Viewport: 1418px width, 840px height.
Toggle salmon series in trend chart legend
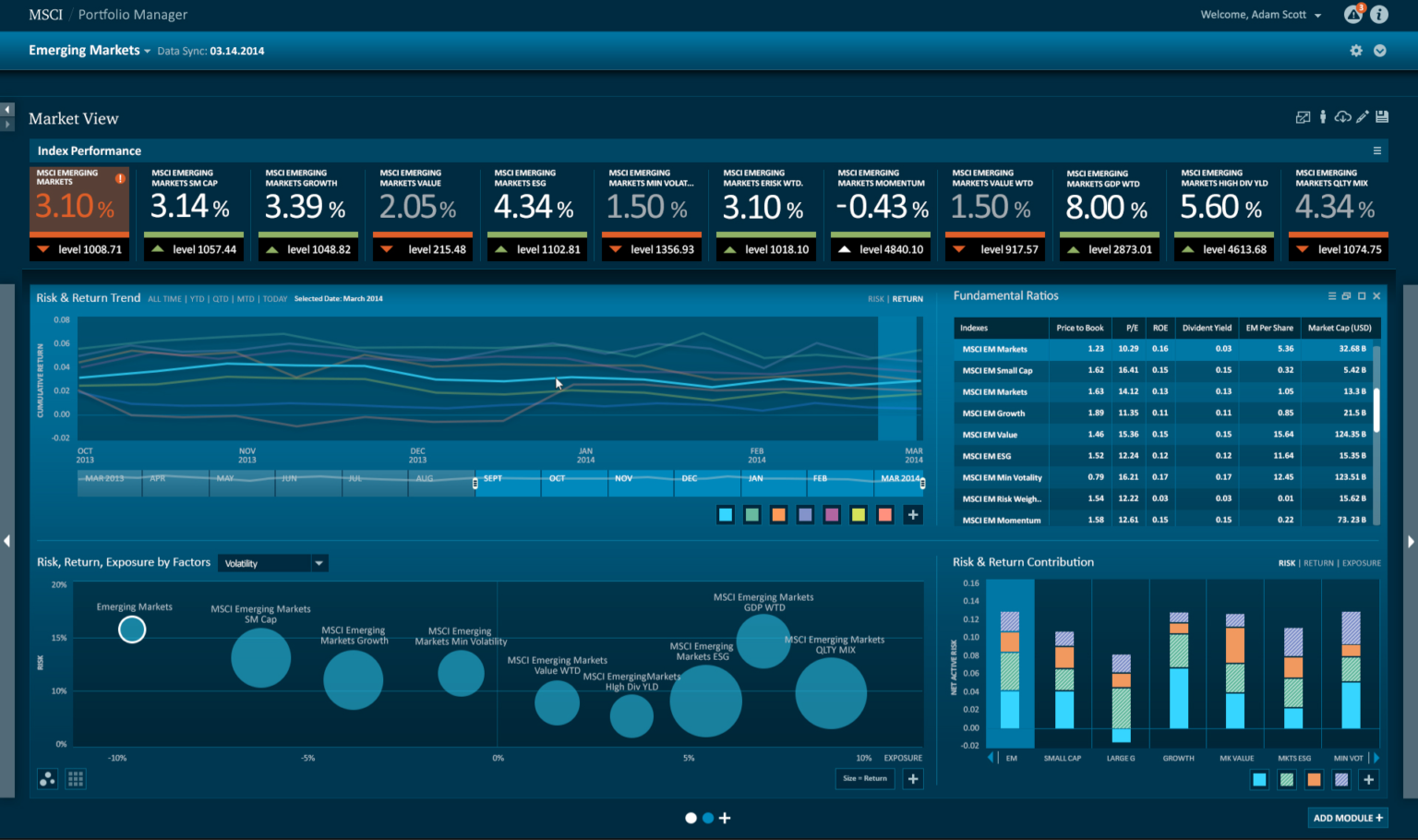[885, 515]
